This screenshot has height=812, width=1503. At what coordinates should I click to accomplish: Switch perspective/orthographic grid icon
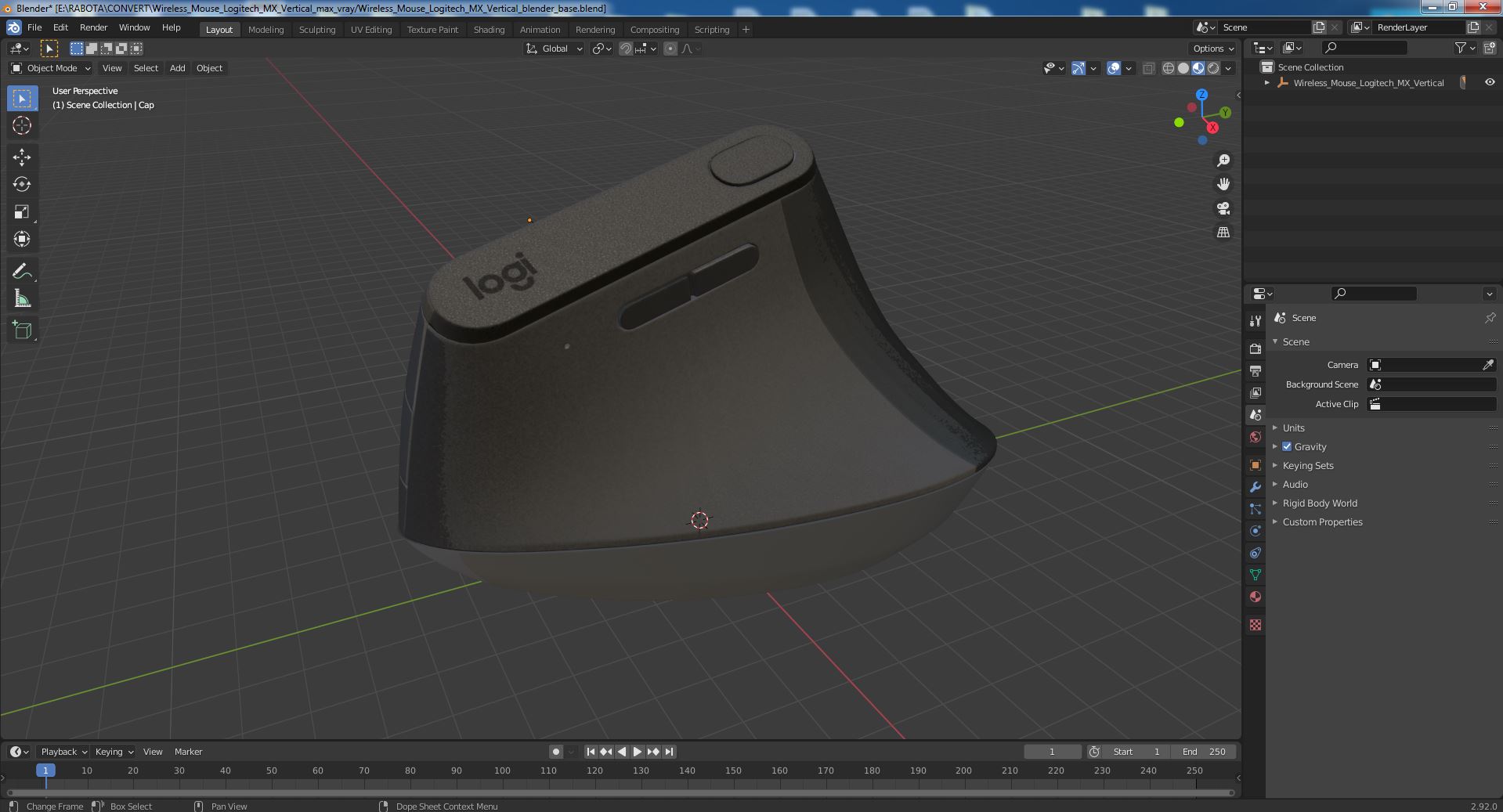[x=1223, y=233]
